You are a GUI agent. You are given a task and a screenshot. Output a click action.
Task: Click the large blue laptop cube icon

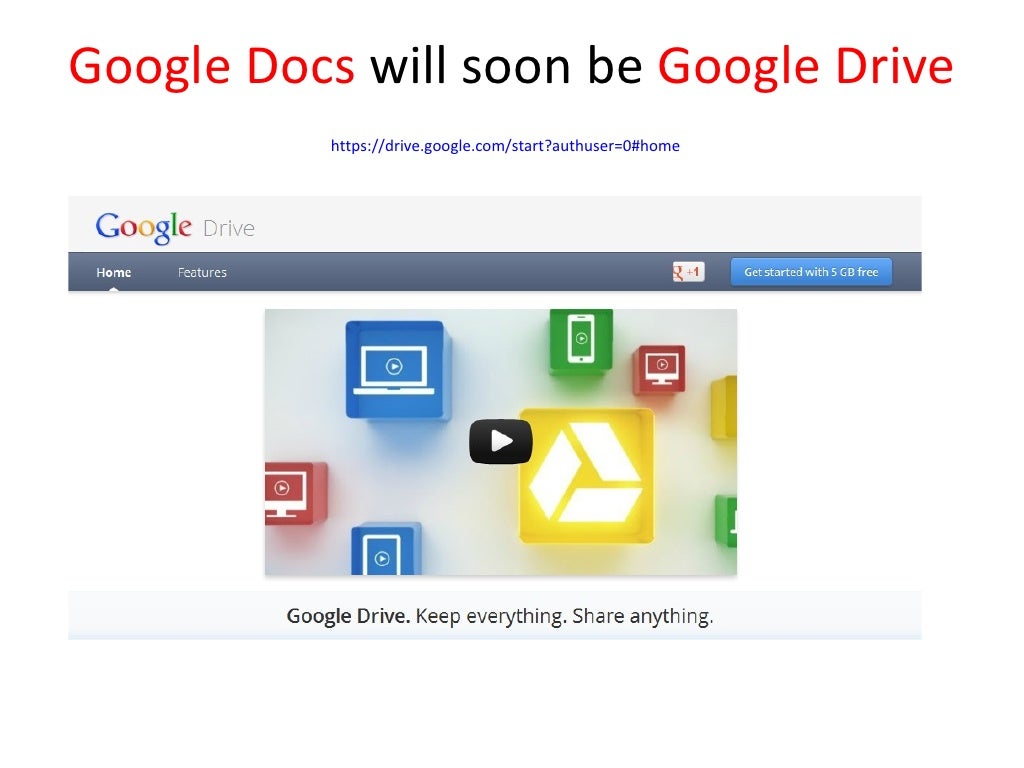point(396,370)
